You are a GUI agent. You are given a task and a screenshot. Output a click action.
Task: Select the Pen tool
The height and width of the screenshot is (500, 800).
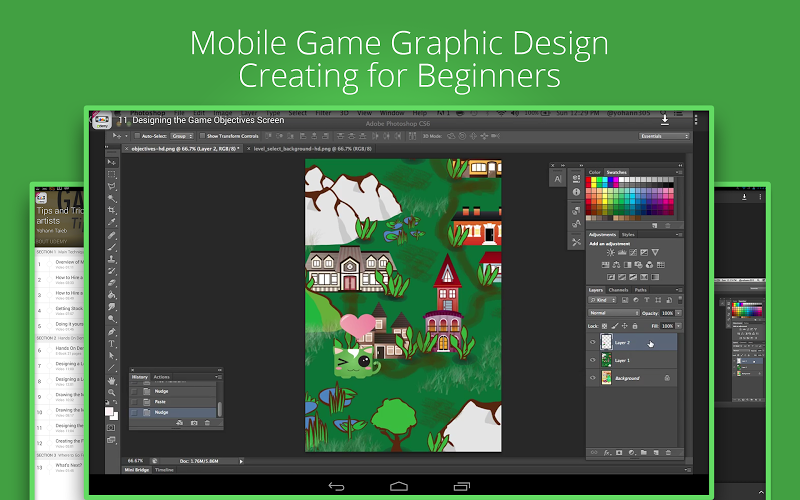tap(112, 331)
